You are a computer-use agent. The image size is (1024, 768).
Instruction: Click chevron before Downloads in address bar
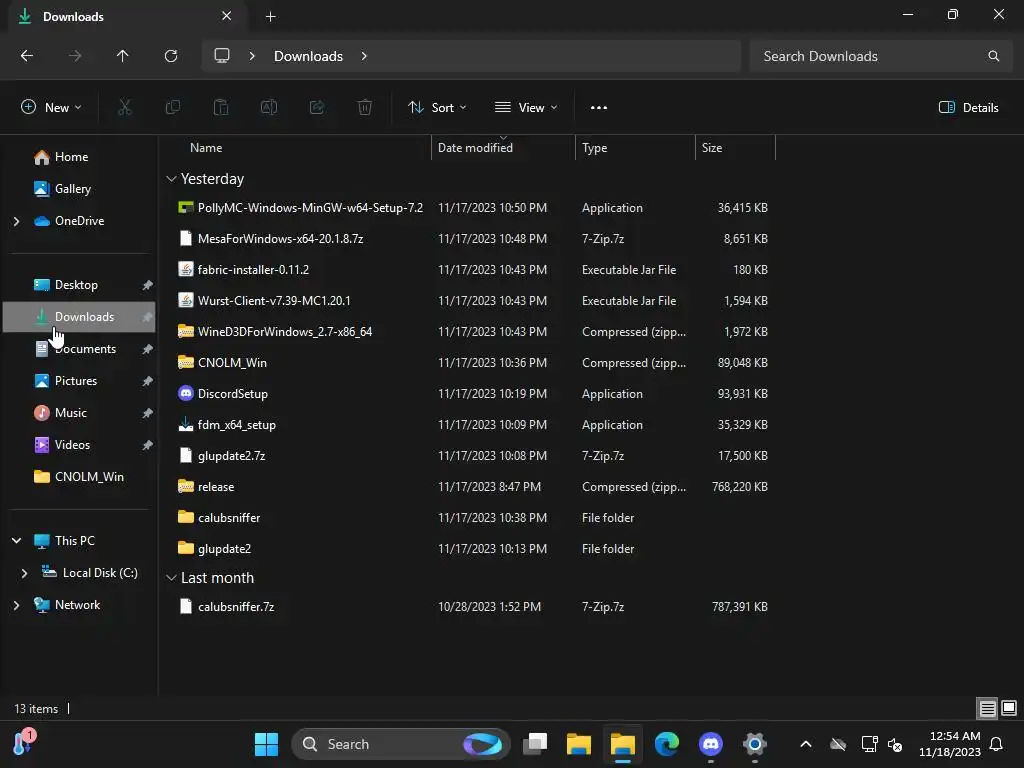pyautogui.click(x=252, y=56)
